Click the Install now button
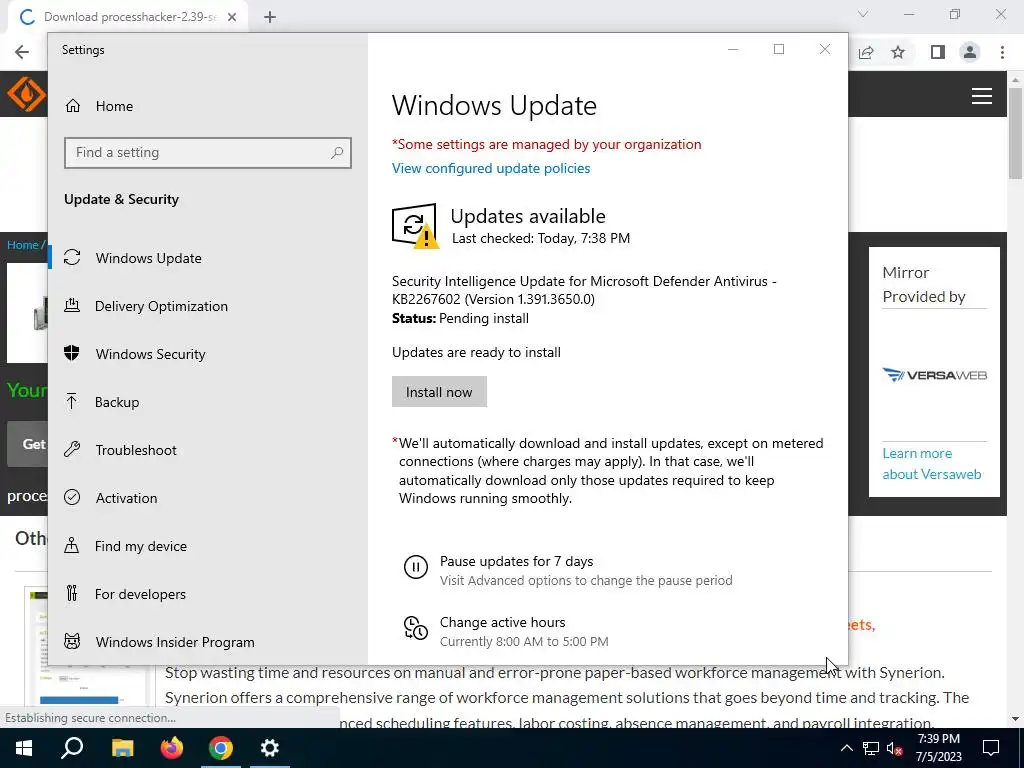Viewport: 1024px width, 768px height. pos(439,392)
